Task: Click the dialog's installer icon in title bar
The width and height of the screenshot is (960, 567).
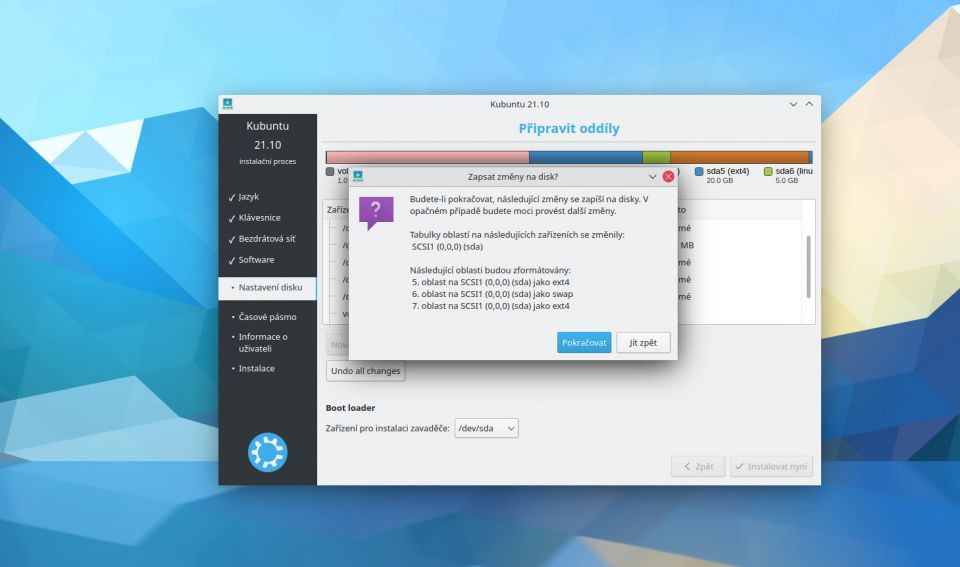Action: (358, 176)
